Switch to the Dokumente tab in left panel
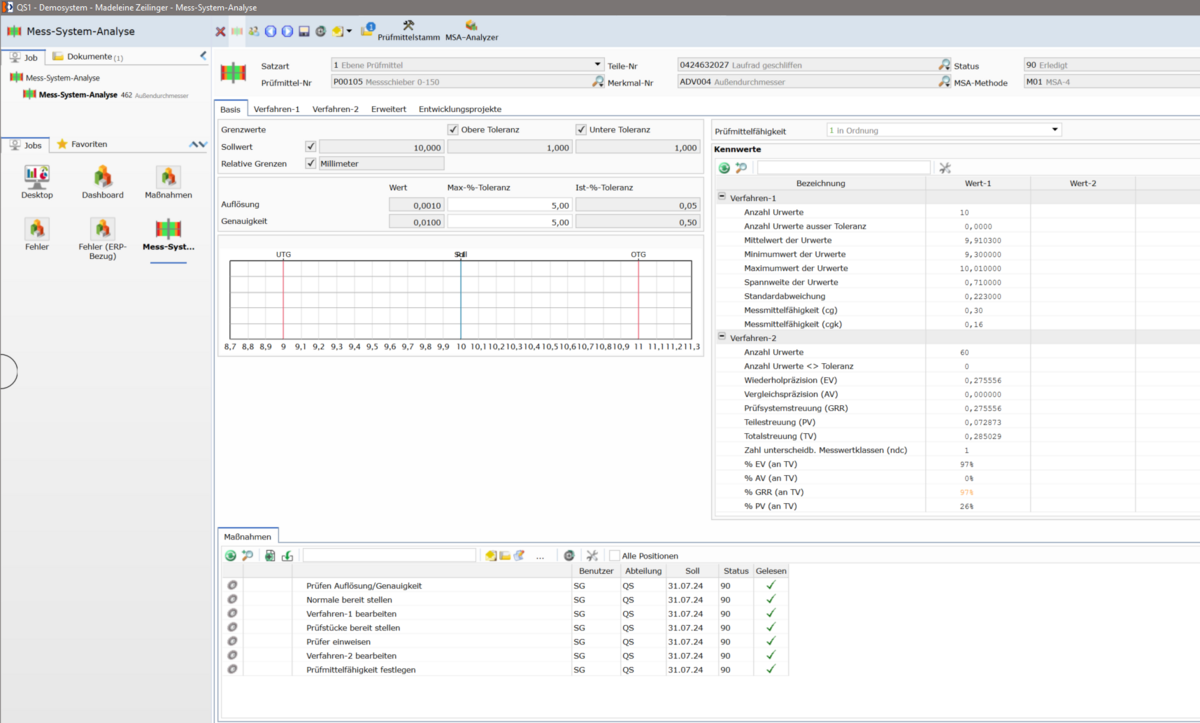Viewport: 1200px width, 723px height. tap(87, 57)
